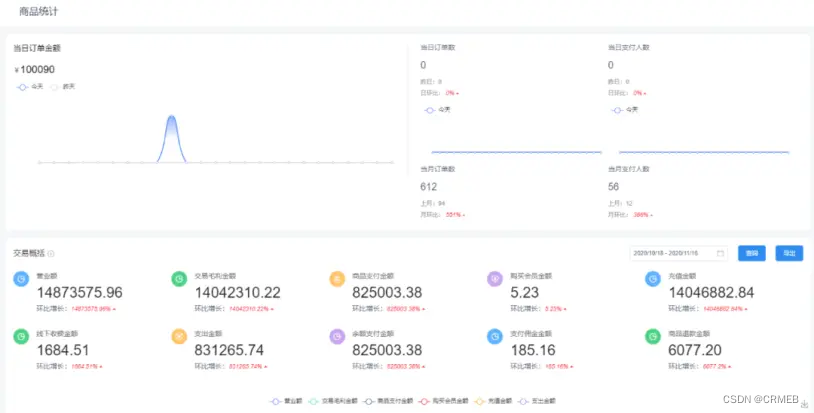Click the 交易毛利金额 value 14042310.22
814x413 pixels.
pyautogui.click(x=237, y=293)
